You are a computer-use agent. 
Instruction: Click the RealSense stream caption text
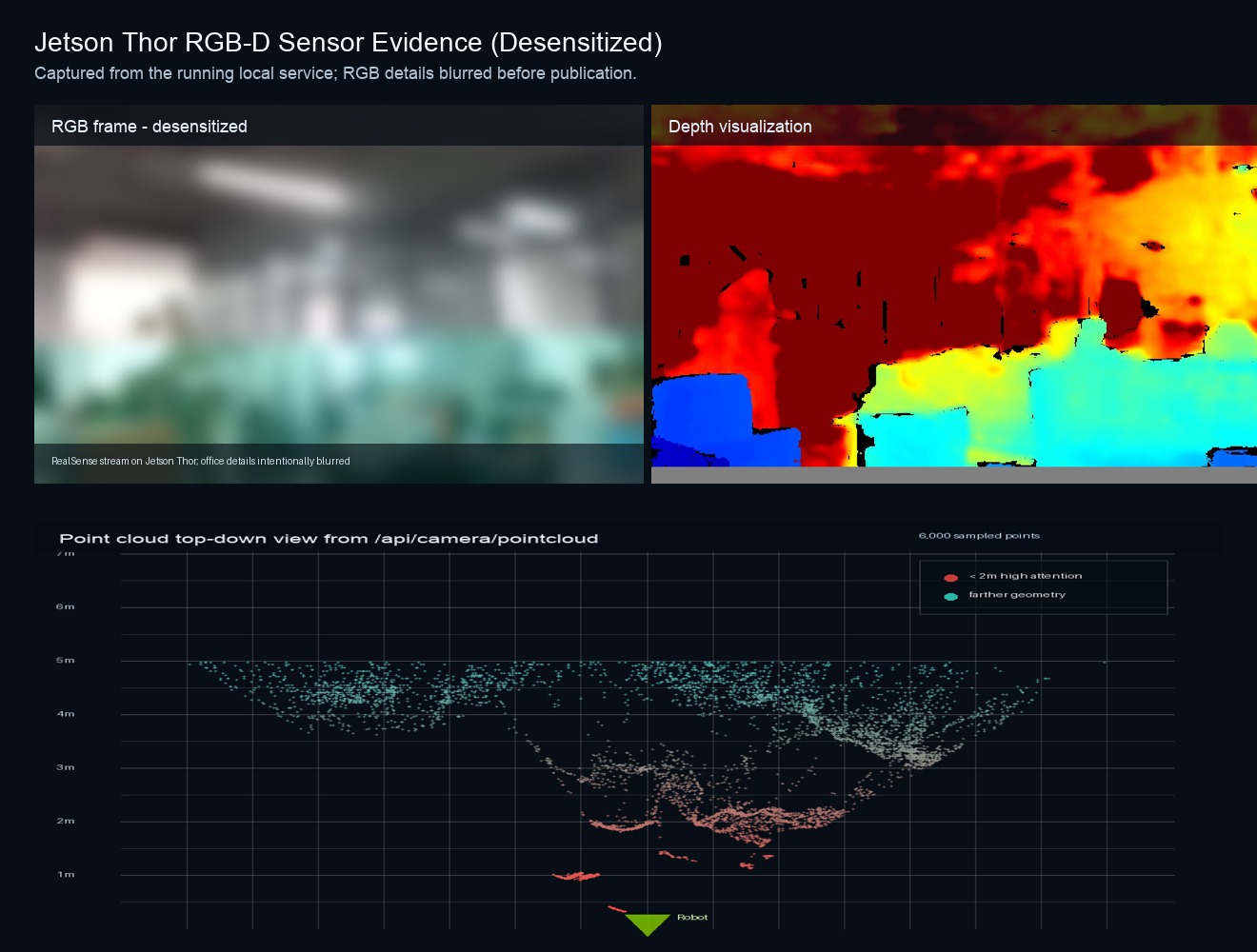(x=201, y=461)
